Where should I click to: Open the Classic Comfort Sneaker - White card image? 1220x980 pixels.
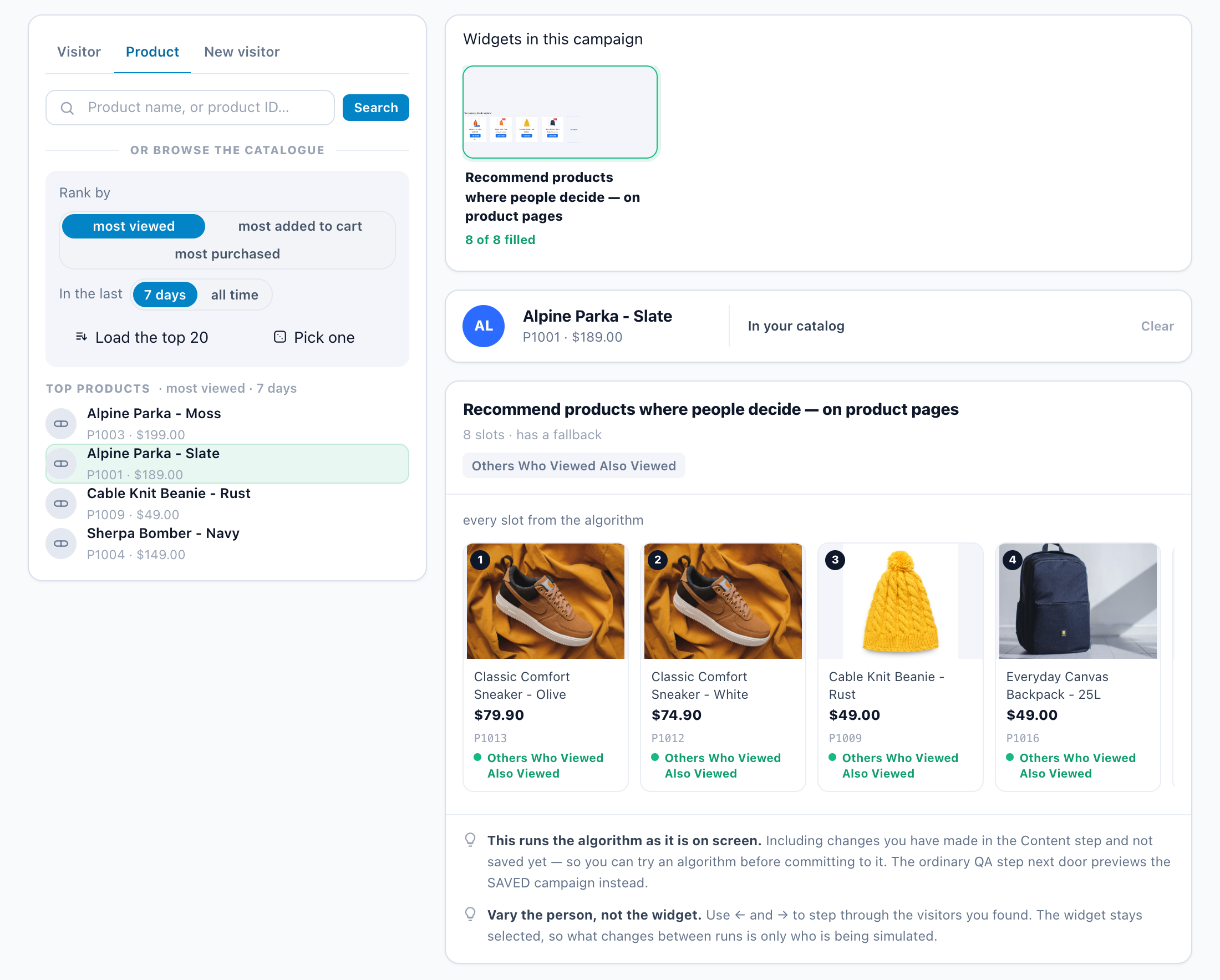point(723,601)
